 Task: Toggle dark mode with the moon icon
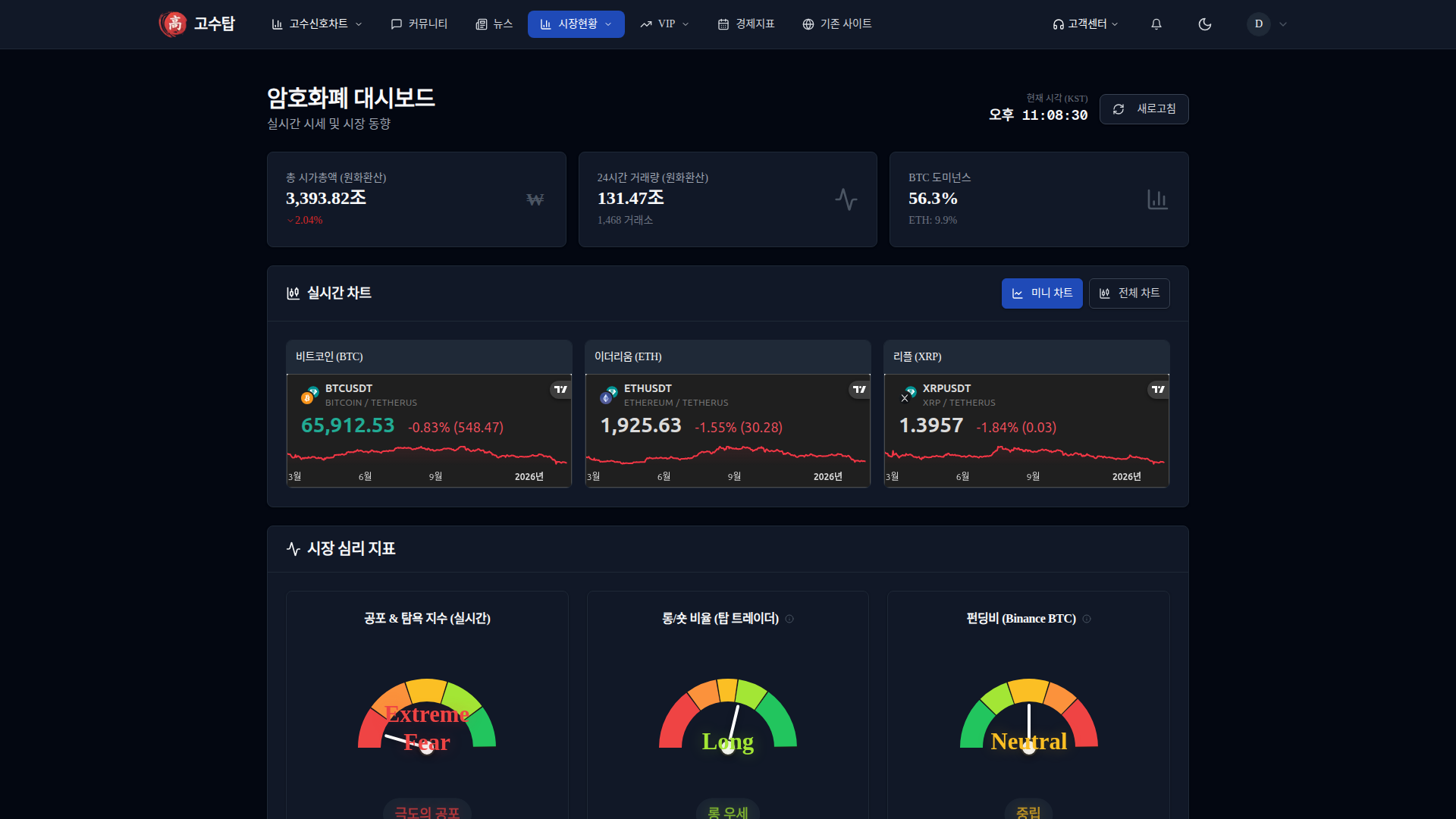pyautogui.click(x=1204, y=24)
